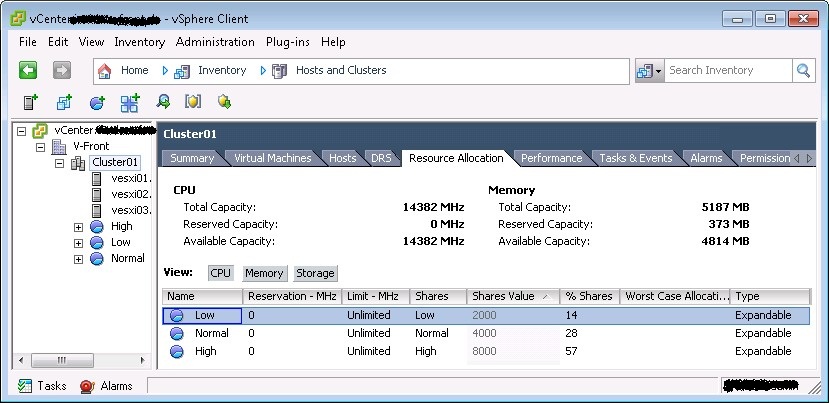Switch view to Storage
Viewport: 829px width, 403px height.
click(x=315, y=273)
